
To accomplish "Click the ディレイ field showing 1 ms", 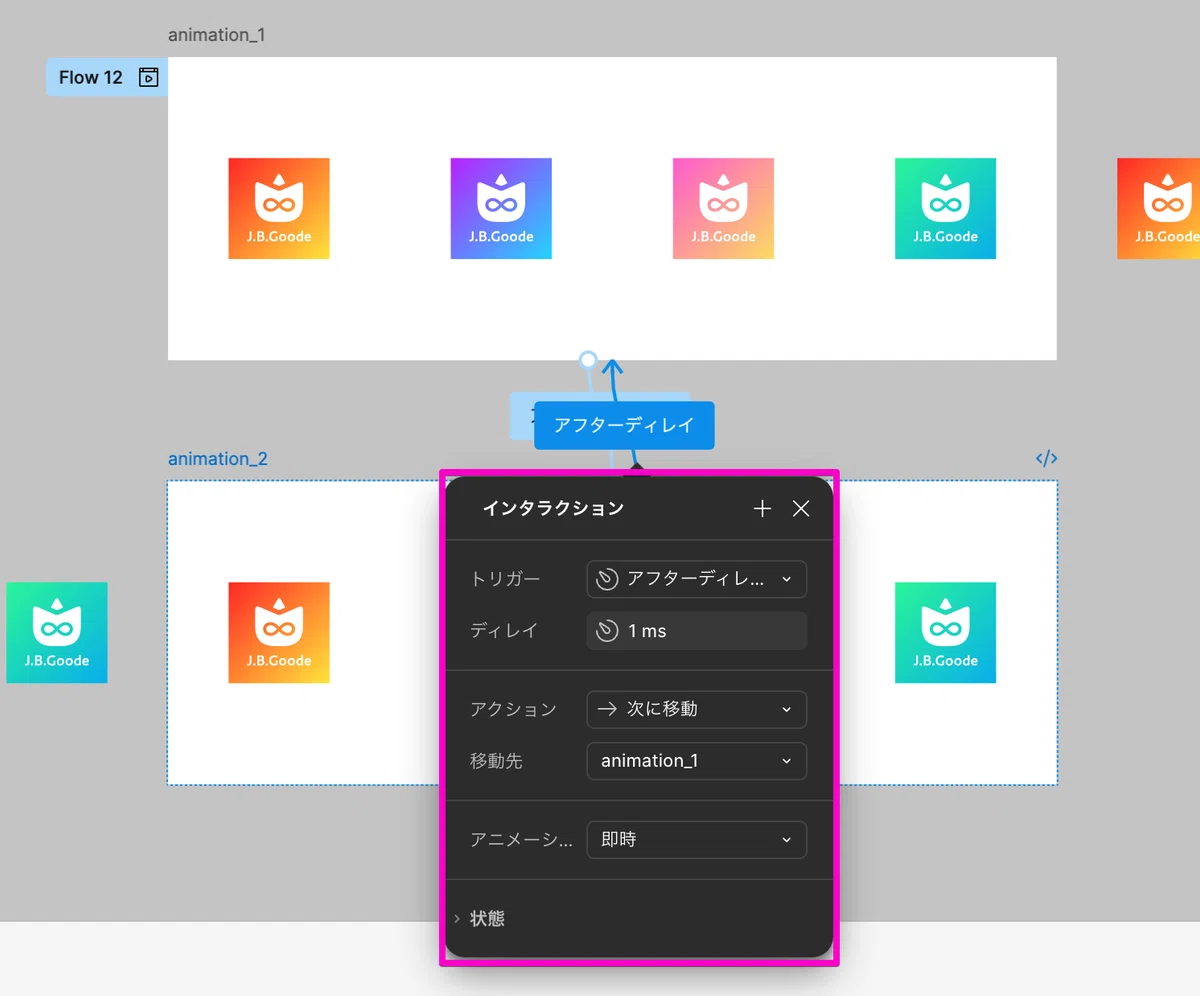I will point(696,631).
